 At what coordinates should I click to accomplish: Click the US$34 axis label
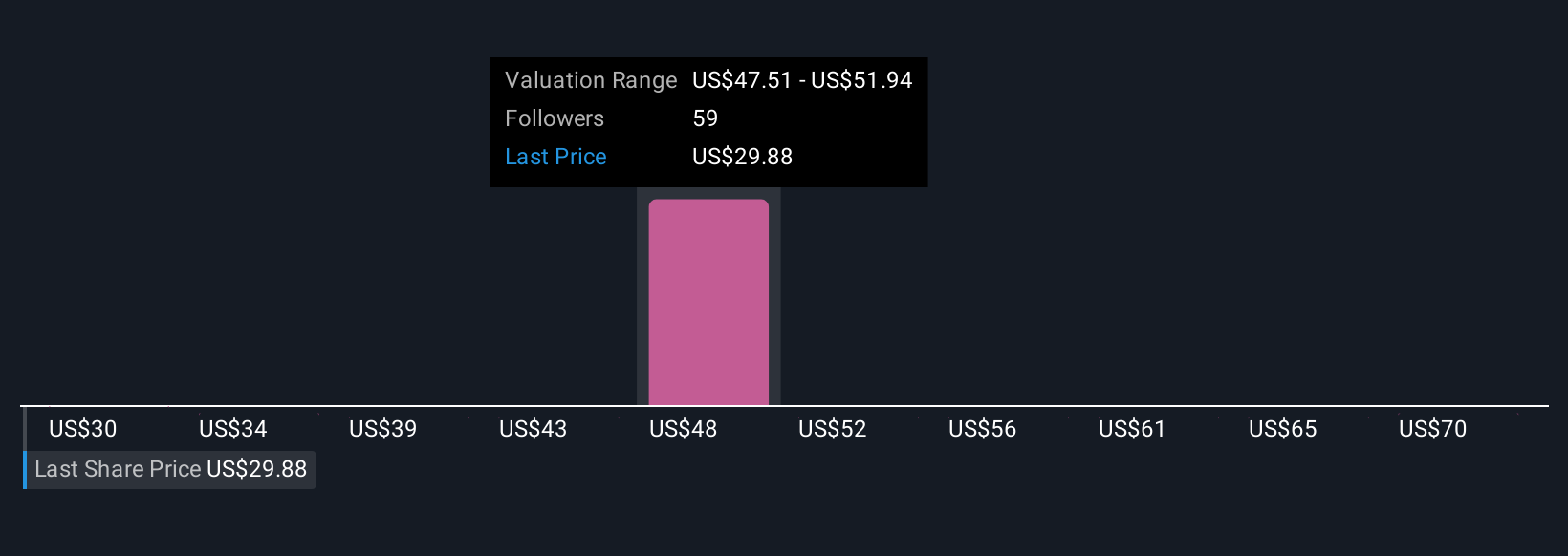tap(233, 429)
